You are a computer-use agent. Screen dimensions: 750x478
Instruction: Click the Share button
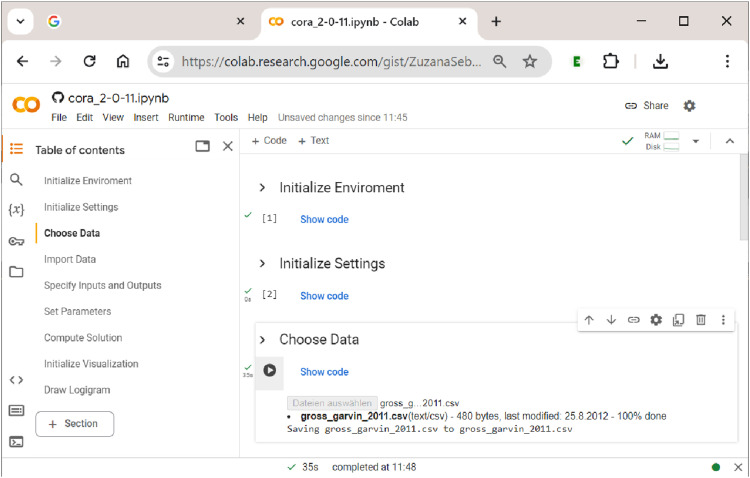pos(647,106)
